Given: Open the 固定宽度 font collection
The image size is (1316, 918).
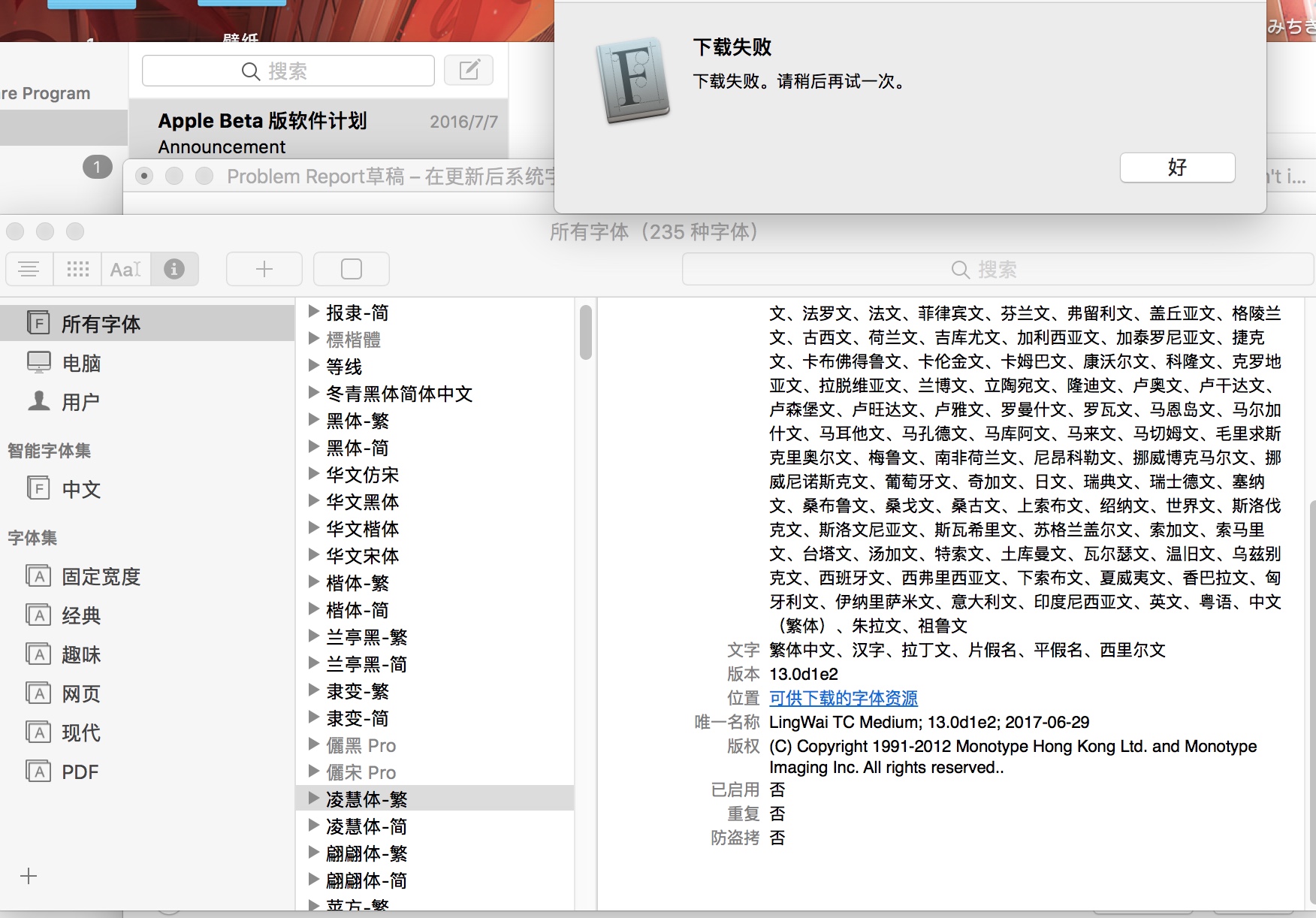Looking at the screenshot, I should click(x=101, y=576).
